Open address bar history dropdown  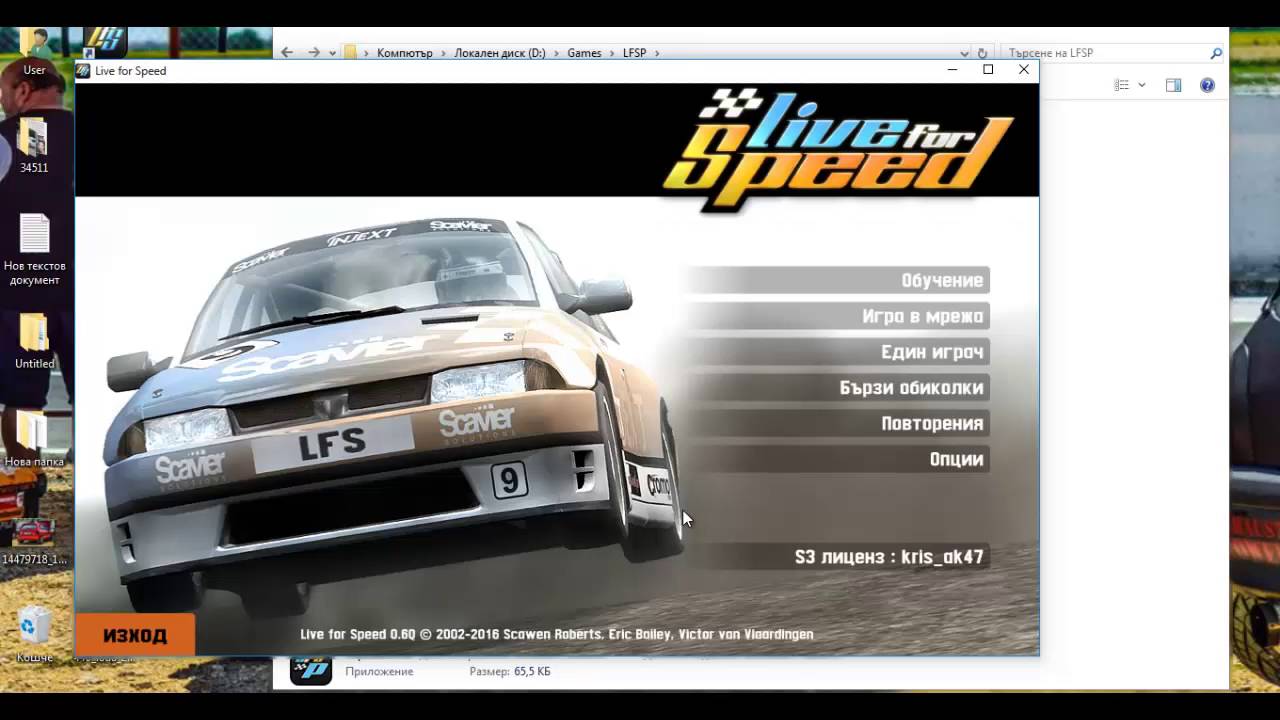pyautogui.click(x=964, y=53)
